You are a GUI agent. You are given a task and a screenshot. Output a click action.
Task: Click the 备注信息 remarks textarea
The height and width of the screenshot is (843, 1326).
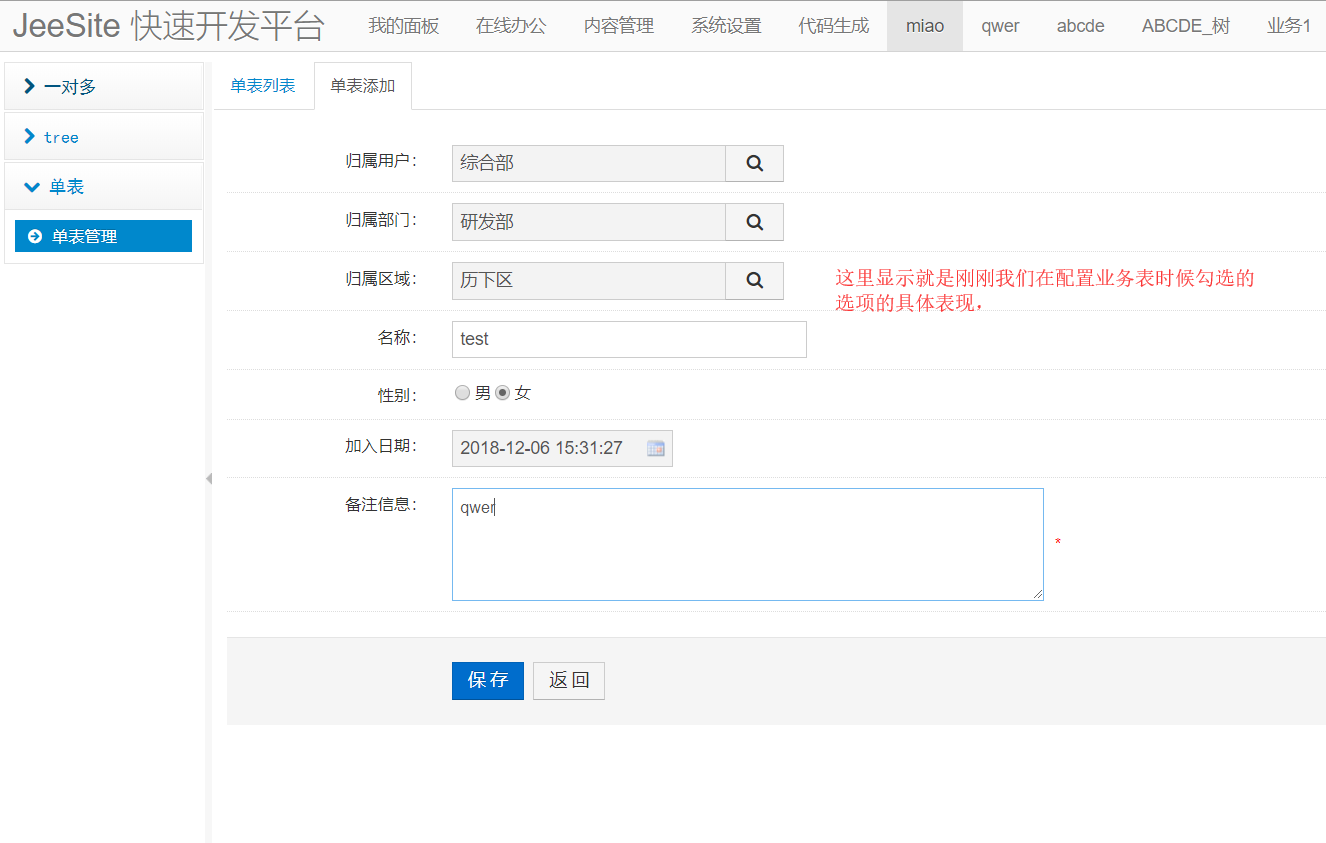(x=747, y=544)
